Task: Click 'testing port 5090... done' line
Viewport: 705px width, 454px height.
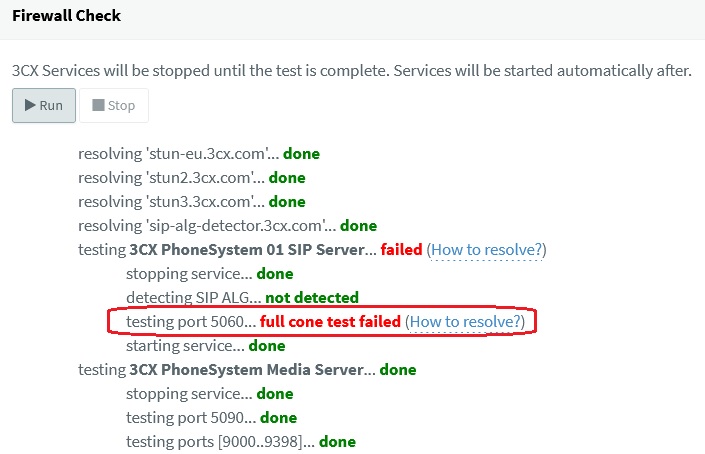Action: [x=211, y=418]
